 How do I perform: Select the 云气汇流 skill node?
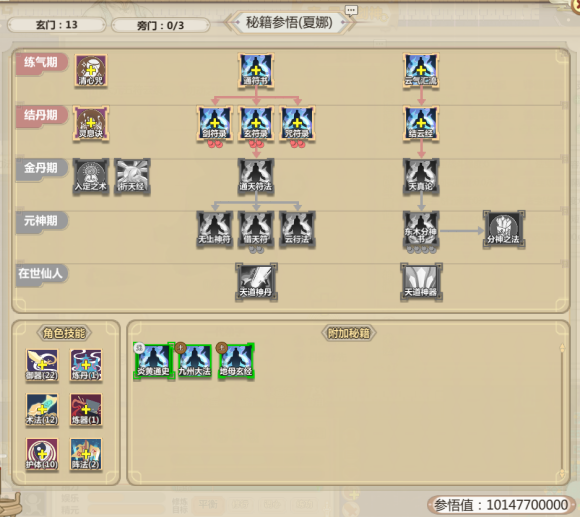(x=421, y=70)
